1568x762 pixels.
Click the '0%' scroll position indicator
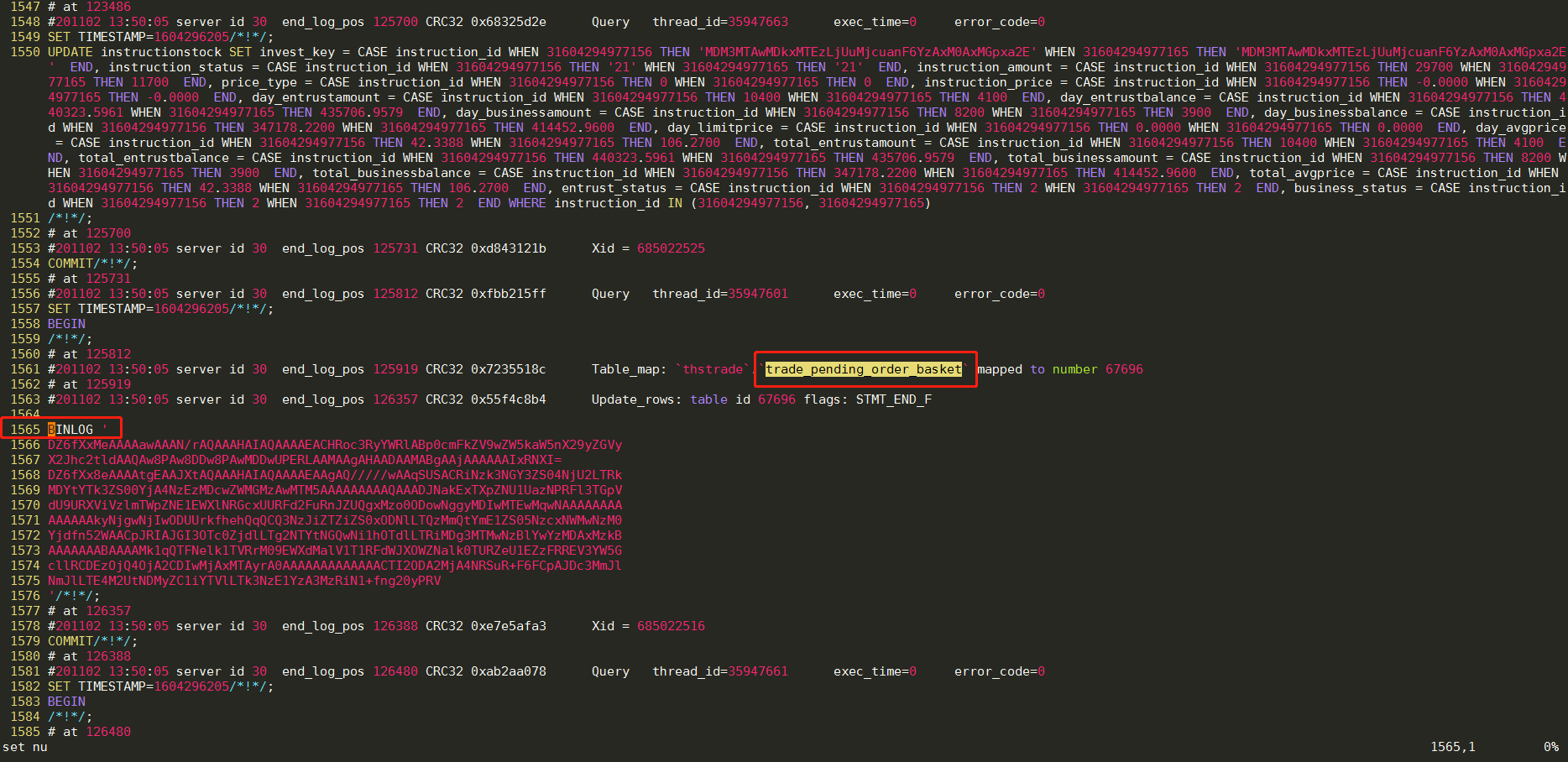(1550, 747)
